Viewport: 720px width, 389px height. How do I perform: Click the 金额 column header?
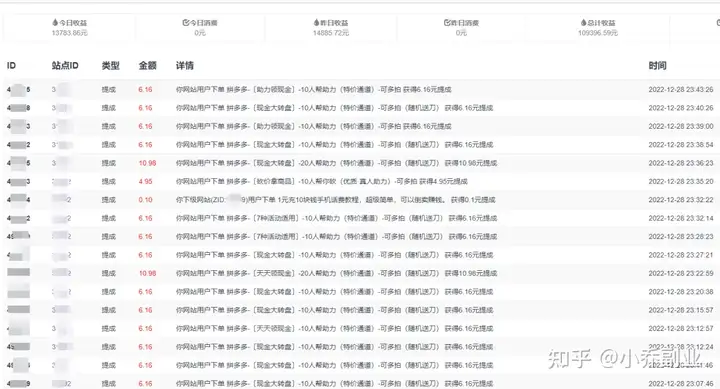[148, 65]
